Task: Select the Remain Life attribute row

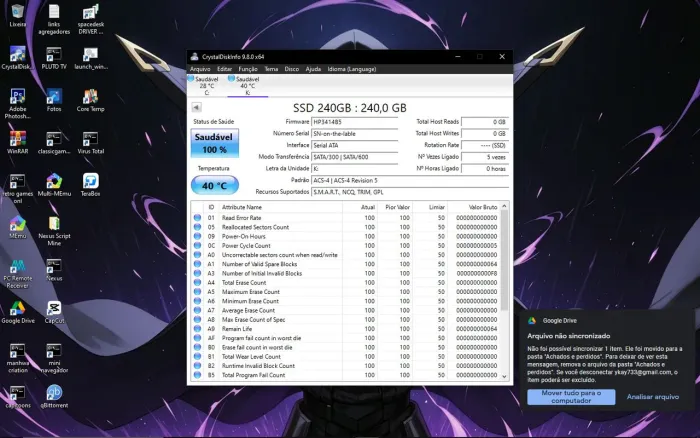Action: 346,329
